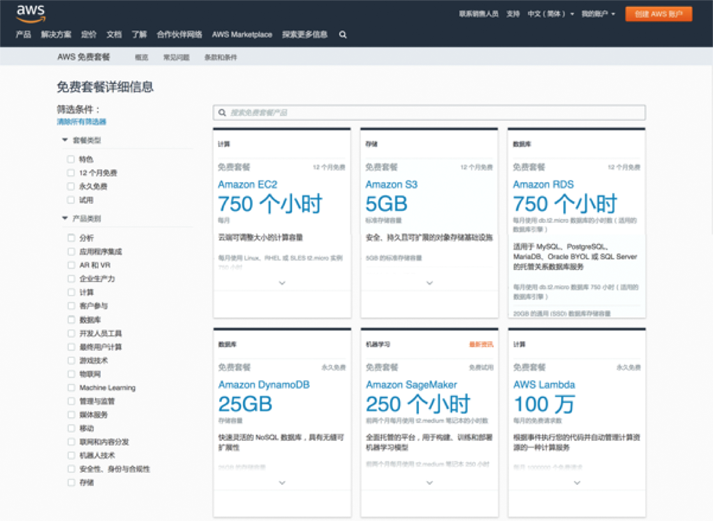Viewport: 713px width, 521px height.
Task: Tick the 客户参与 checkbox
Action: (71, 306)
